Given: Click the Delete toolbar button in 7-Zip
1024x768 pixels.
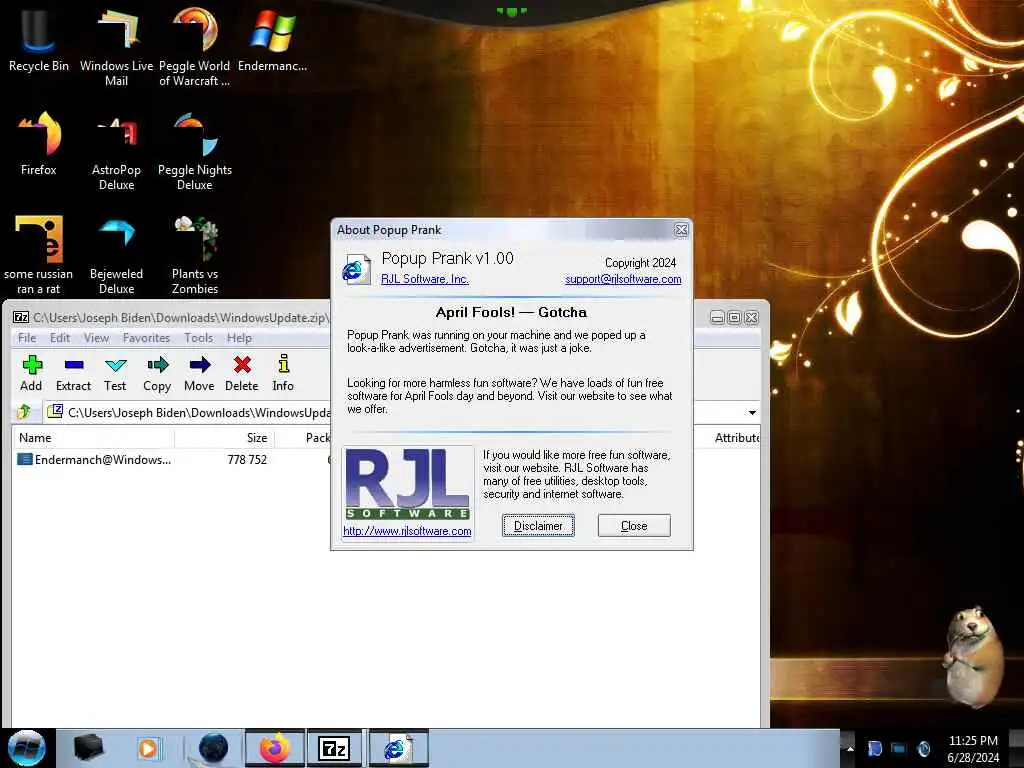Looking at the screenshot, I should [x=242, y=374].
